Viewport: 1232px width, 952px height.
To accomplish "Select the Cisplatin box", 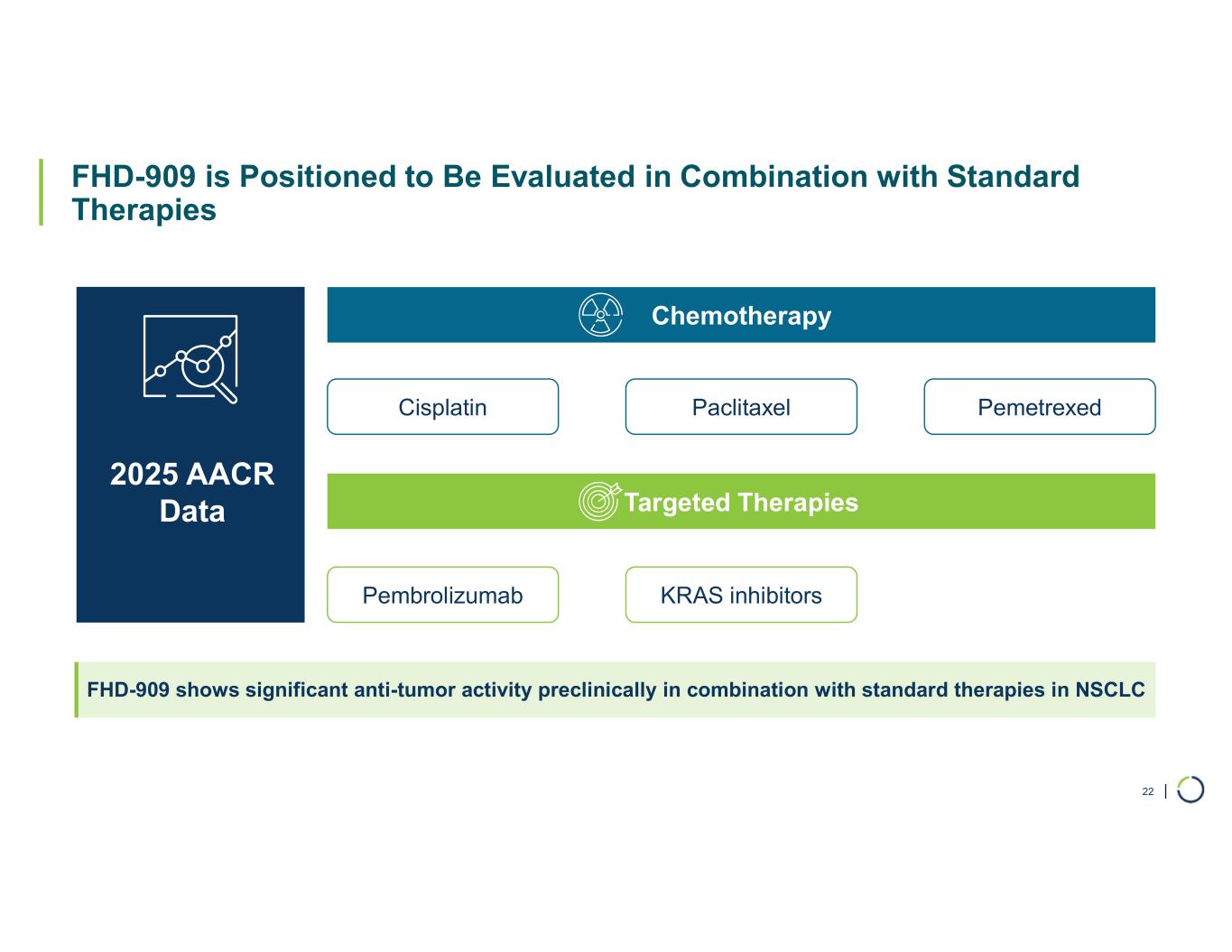I will (x=442, y=407).
